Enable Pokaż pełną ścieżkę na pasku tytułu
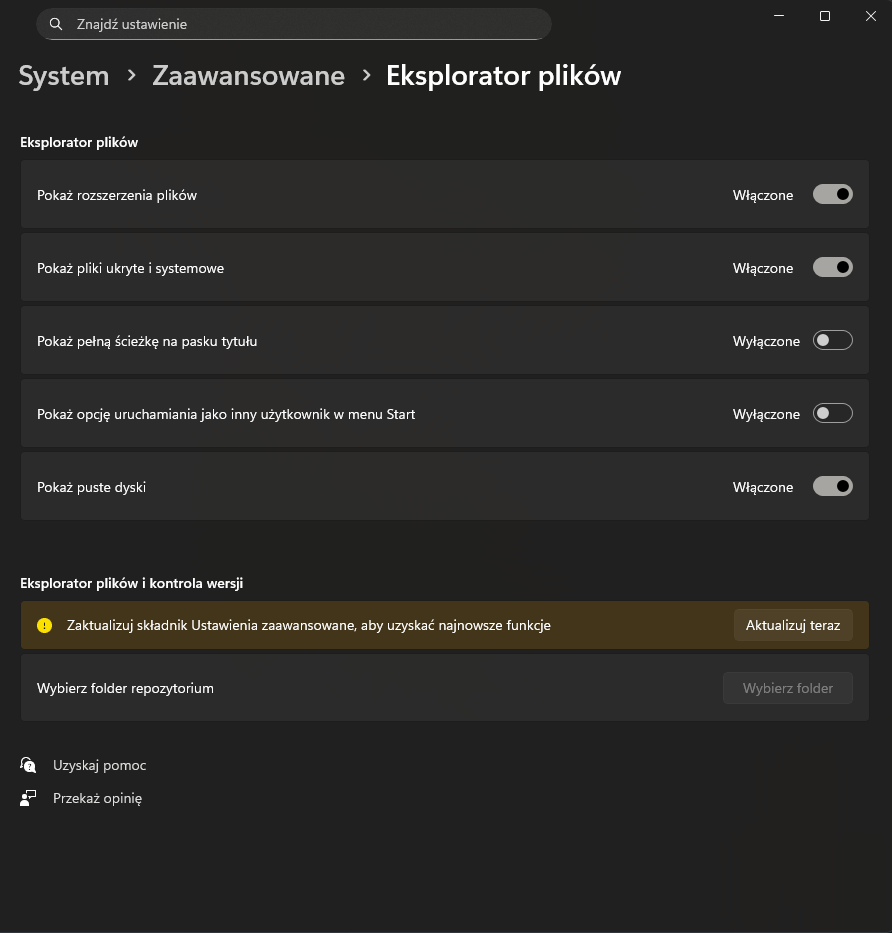The image size is (892, 933). [x=832, y=340]
